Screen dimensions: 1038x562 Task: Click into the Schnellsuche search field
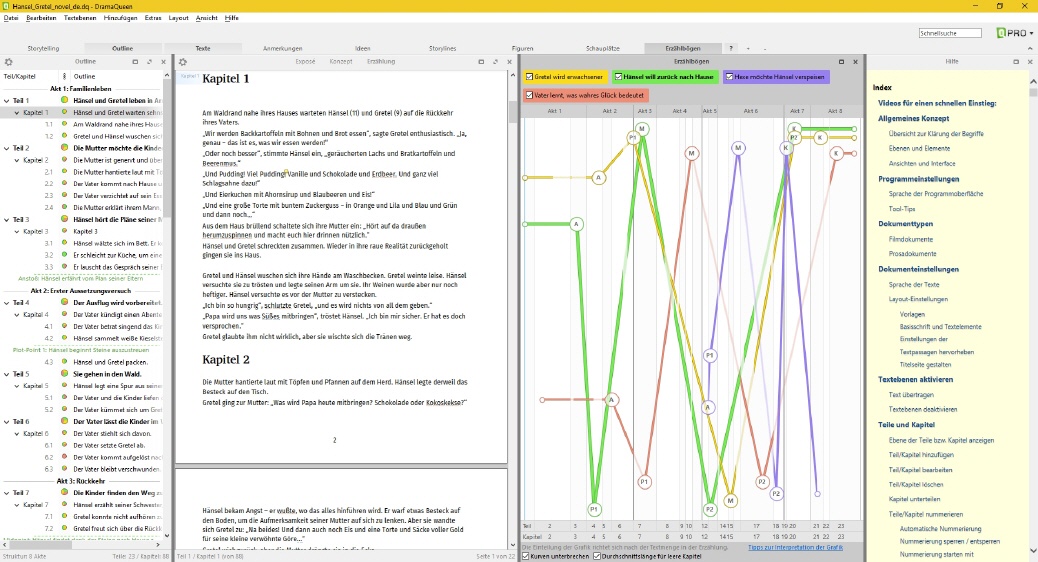click(950, 33)
